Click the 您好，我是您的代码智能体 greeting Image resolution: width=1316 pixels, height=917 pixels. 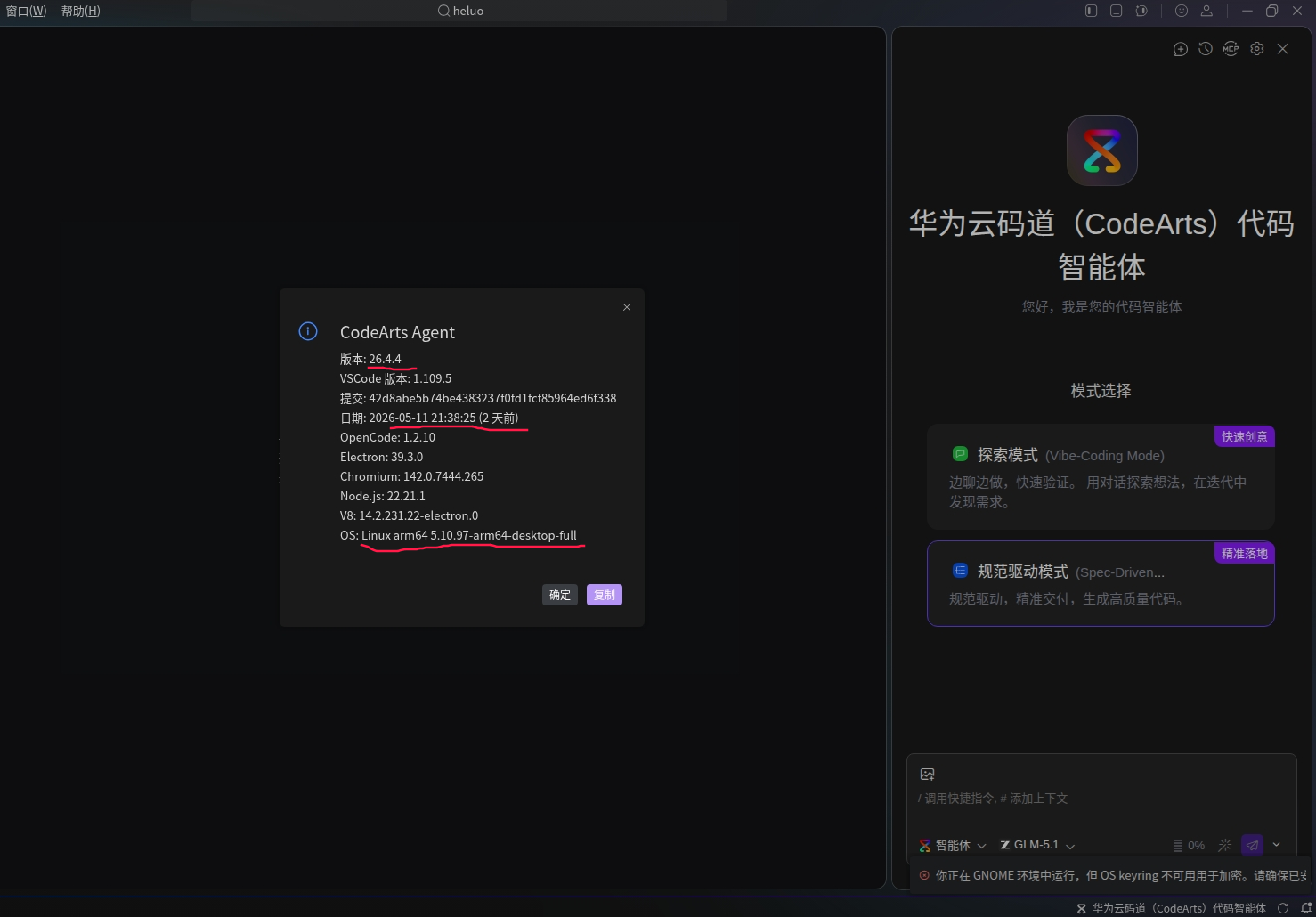pyautogui.click(x=1101, y=306)
